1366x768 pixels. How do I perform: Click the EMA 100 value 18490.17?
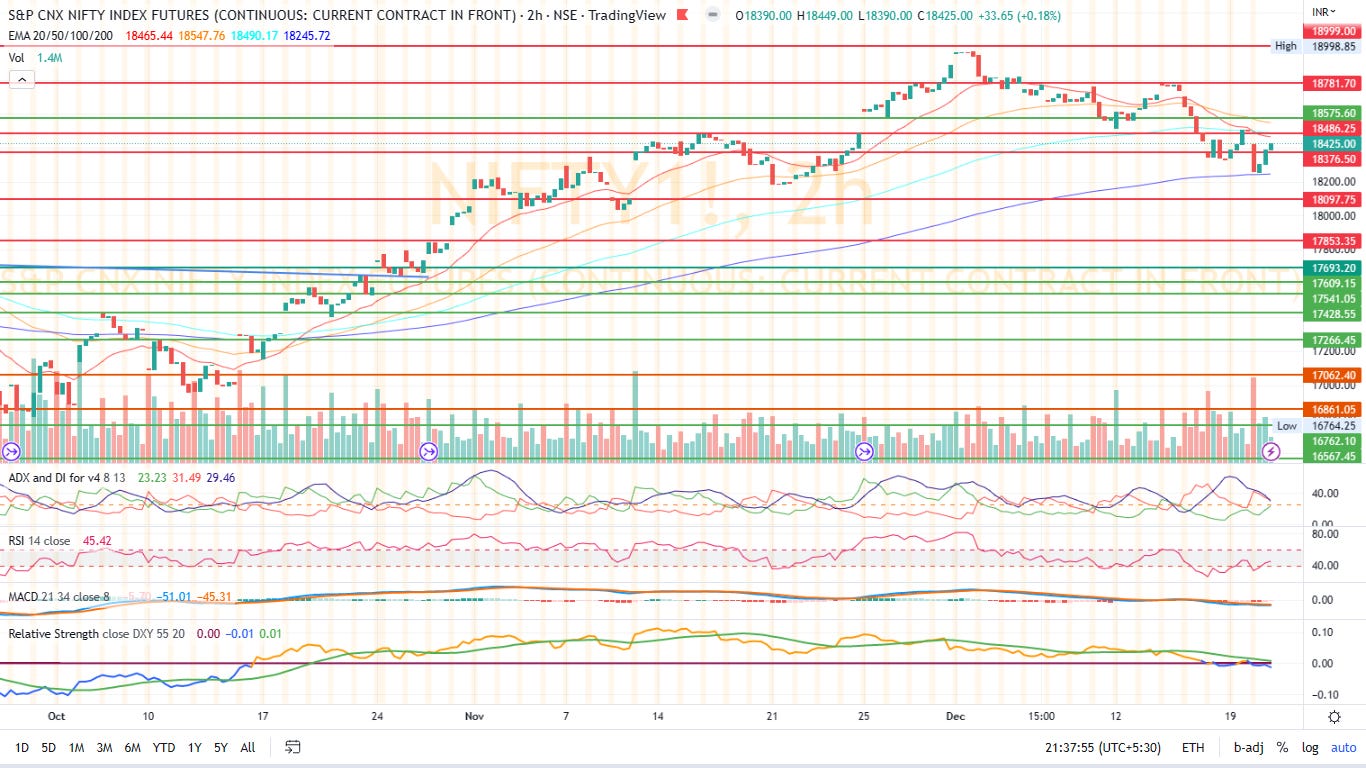coord(254,35)
